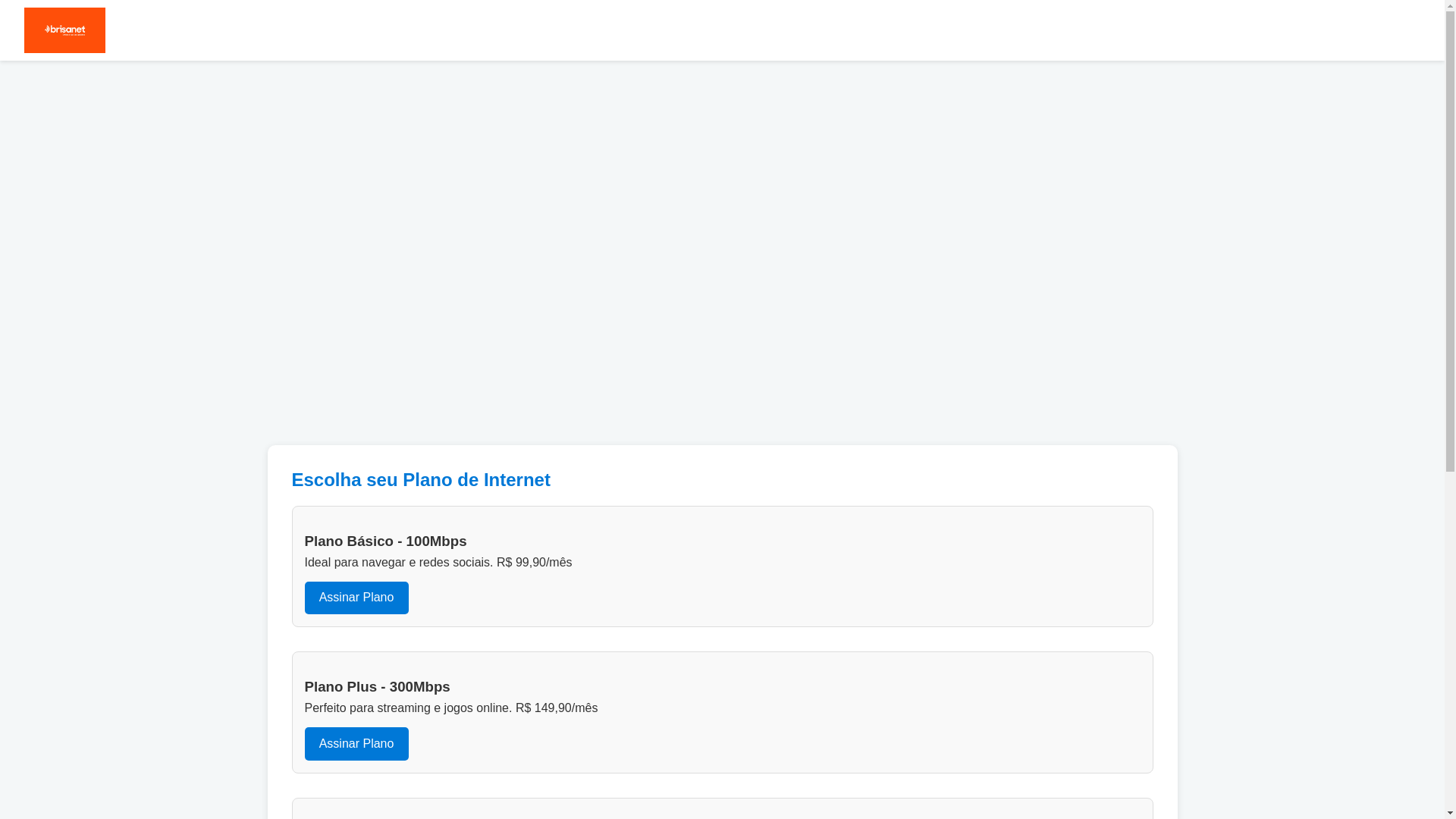
Task: Click the vertical page scrollbar
Action: 1450,409
